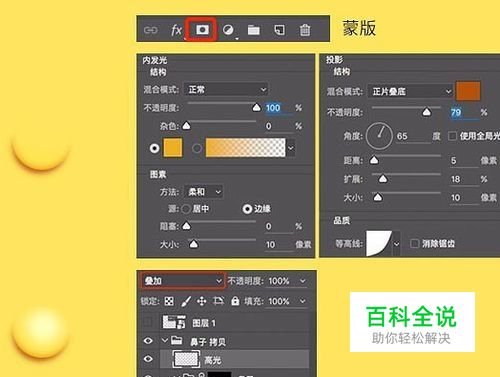Choose 居中 as the glow source

pos(186,209)
